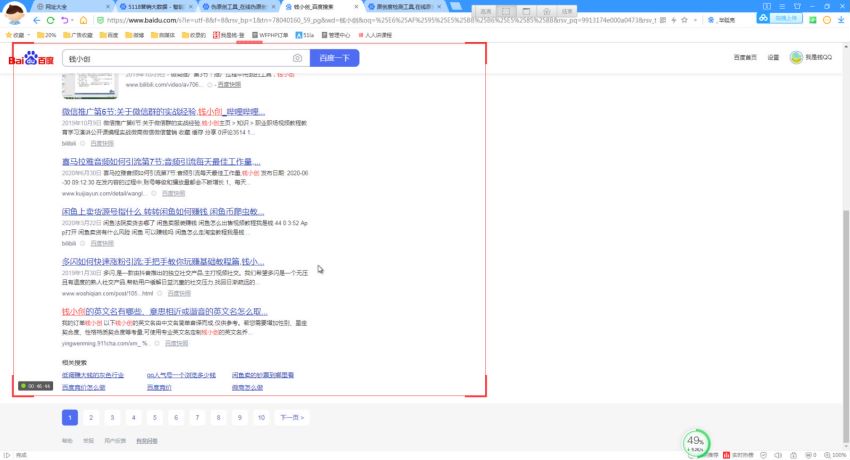The image size is (850, 460).
Task: Open the browser hamburger menu icon
Action: click(x=782, y=6)
